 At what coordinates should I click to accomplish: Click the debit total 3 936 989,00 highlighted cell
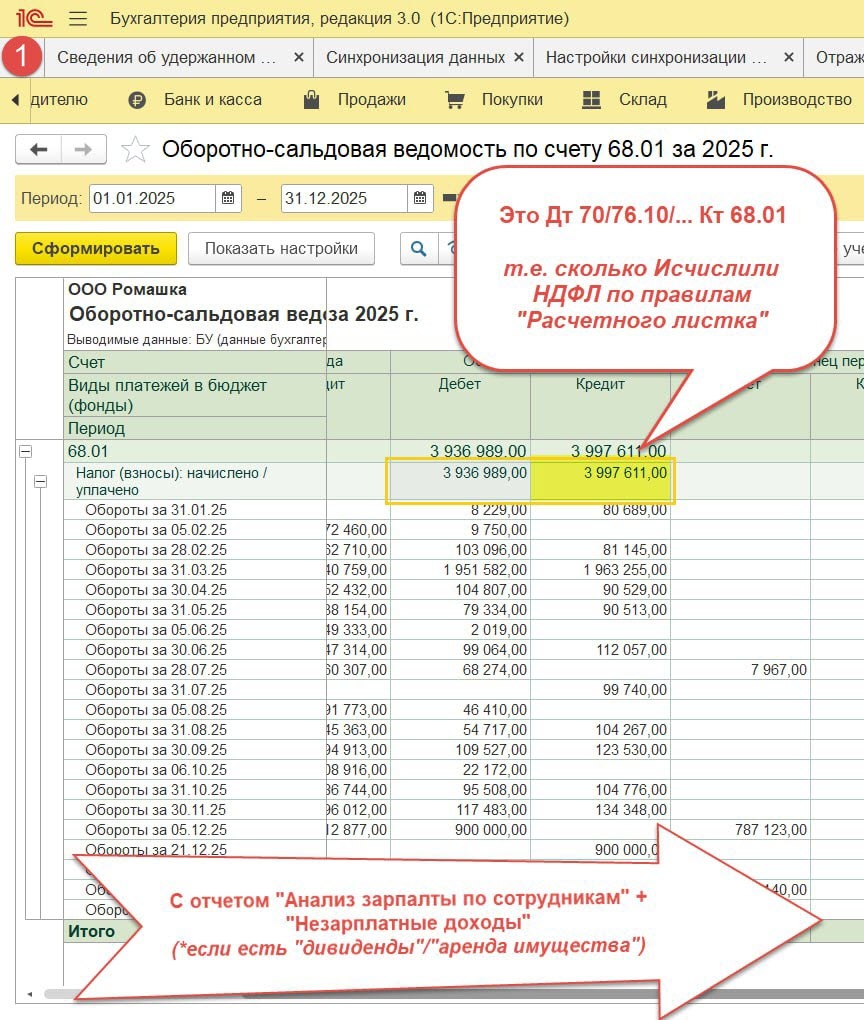(459, 481)
